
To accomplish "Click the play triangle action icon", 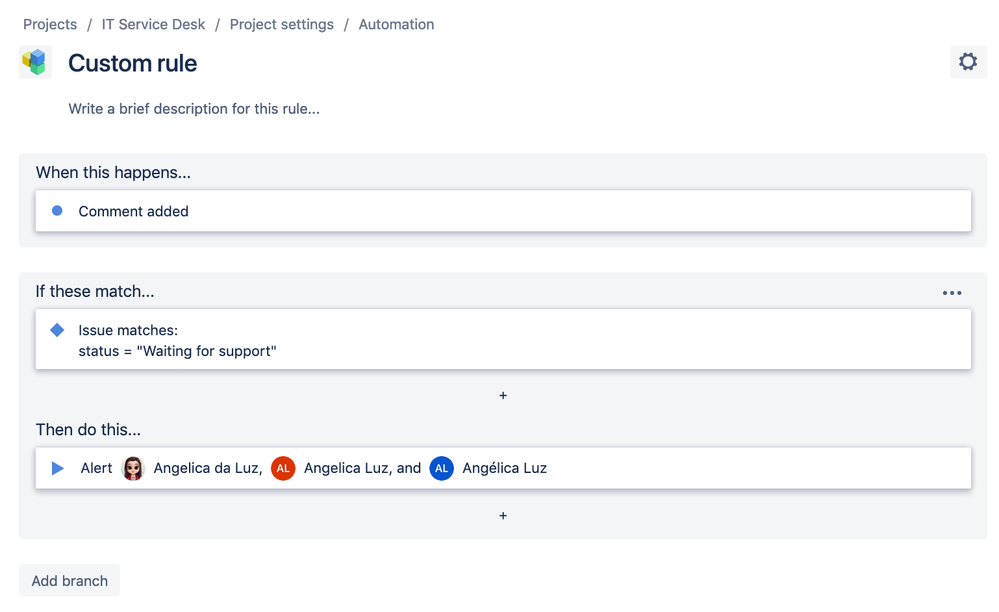I will [x=57, y=468].
